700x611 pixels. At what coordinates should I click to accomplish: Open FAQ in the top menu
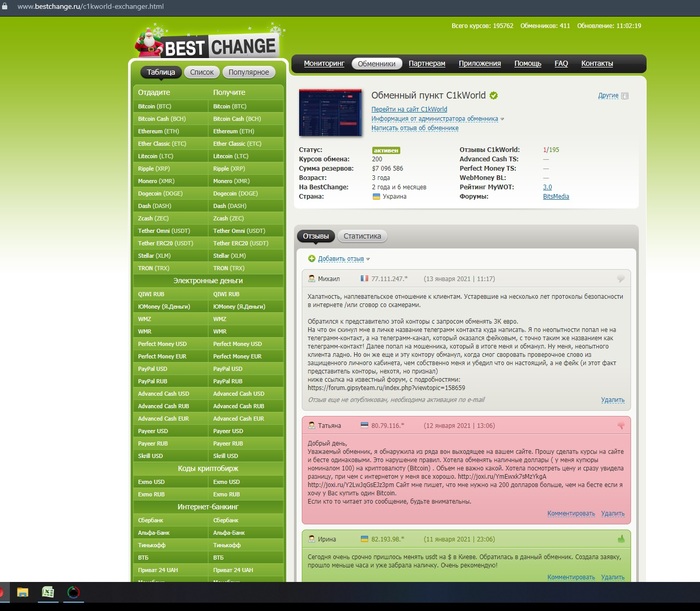(561, 63)
